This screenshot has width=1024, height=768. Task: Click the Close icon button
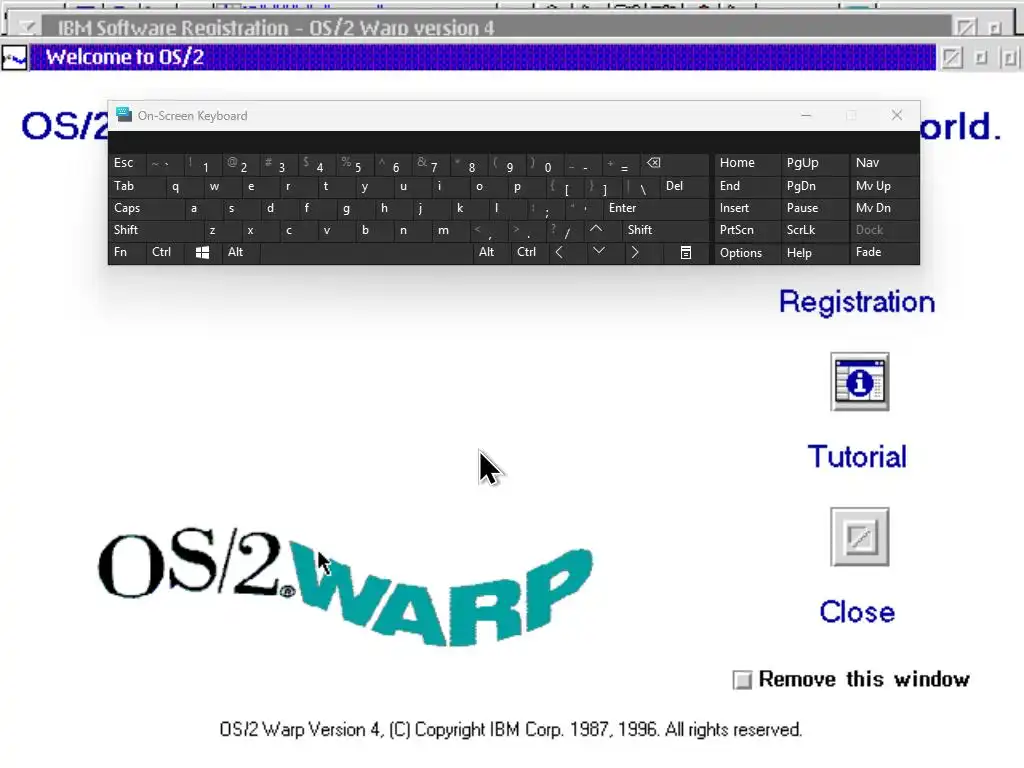pos(859,537)
